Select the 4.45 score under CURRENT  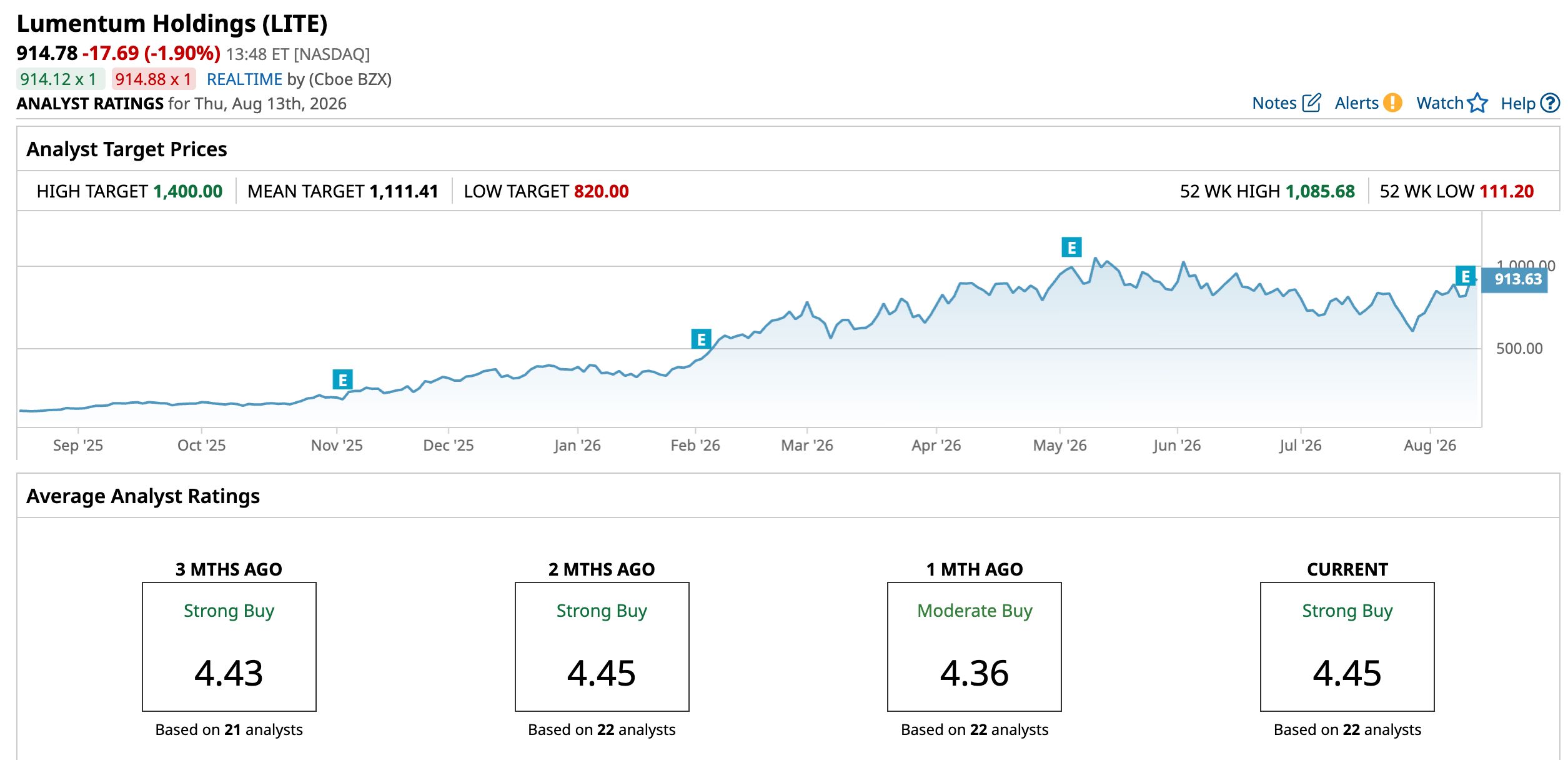tap(1347, 673)
